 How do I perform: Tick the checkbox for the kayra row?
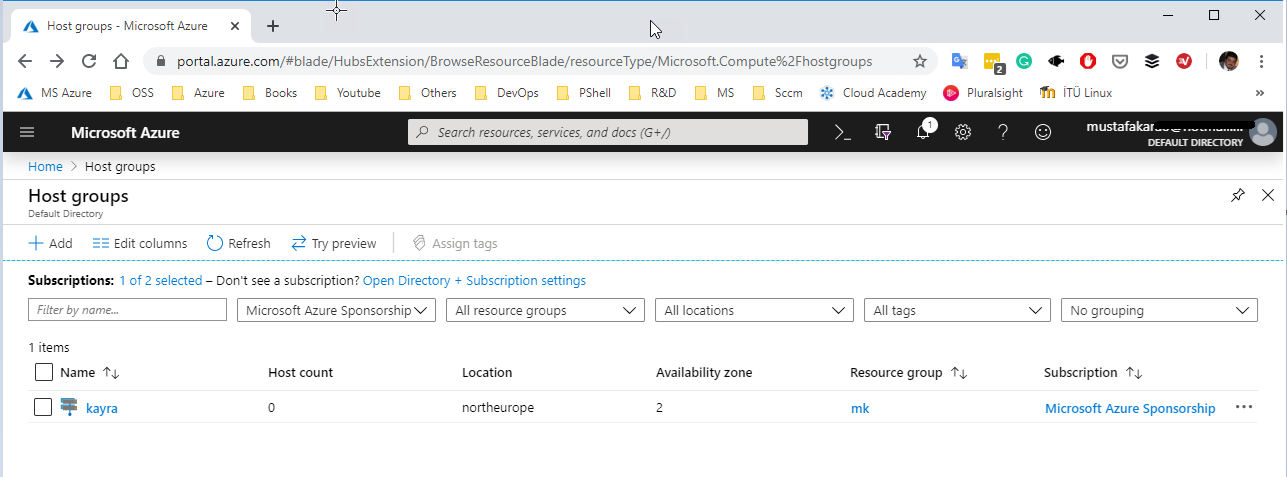click(x=43, y=407)
